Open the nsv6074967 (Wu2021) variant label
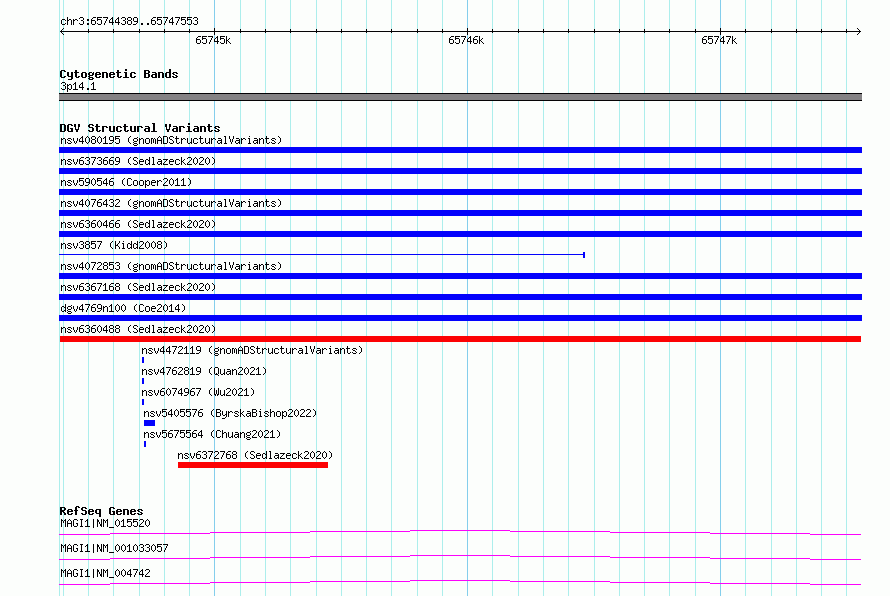 [x=198, y=392]
